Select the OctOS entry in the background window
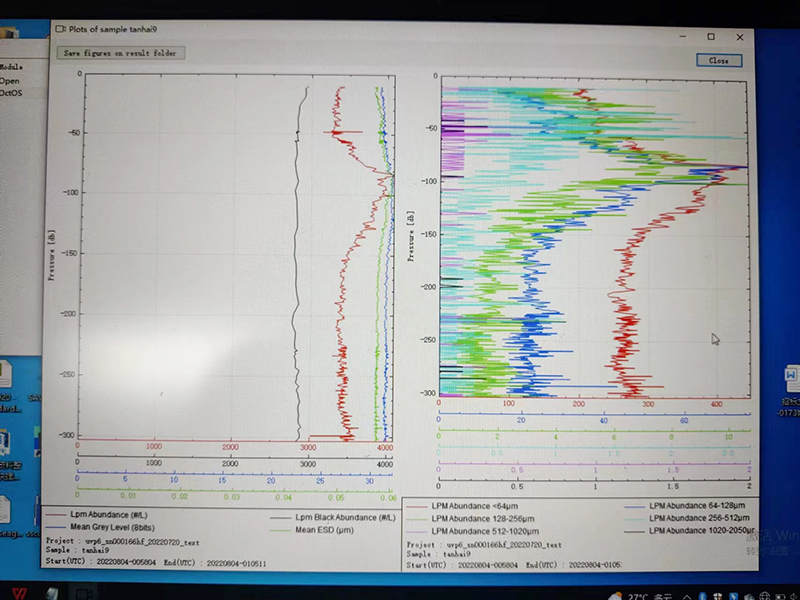 pos(11,93)
